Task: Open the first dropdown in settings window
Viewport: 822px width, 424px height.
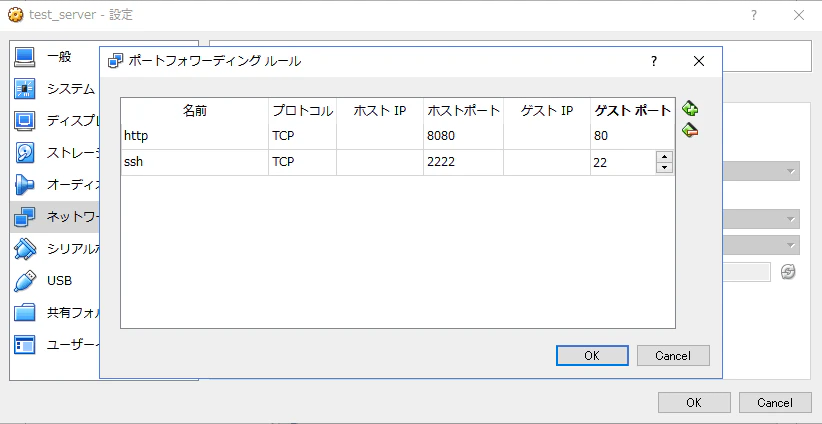Action: 761,171
